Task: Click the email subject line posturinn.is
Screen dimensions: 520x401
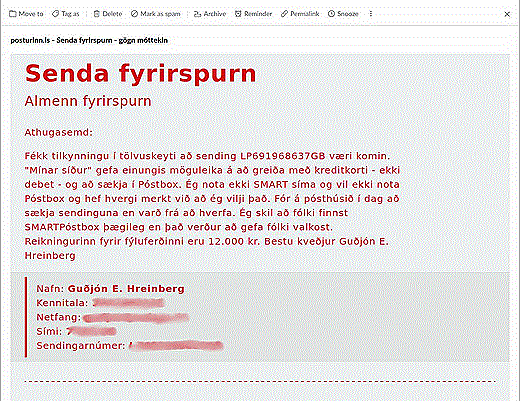Action: point(89,40)
